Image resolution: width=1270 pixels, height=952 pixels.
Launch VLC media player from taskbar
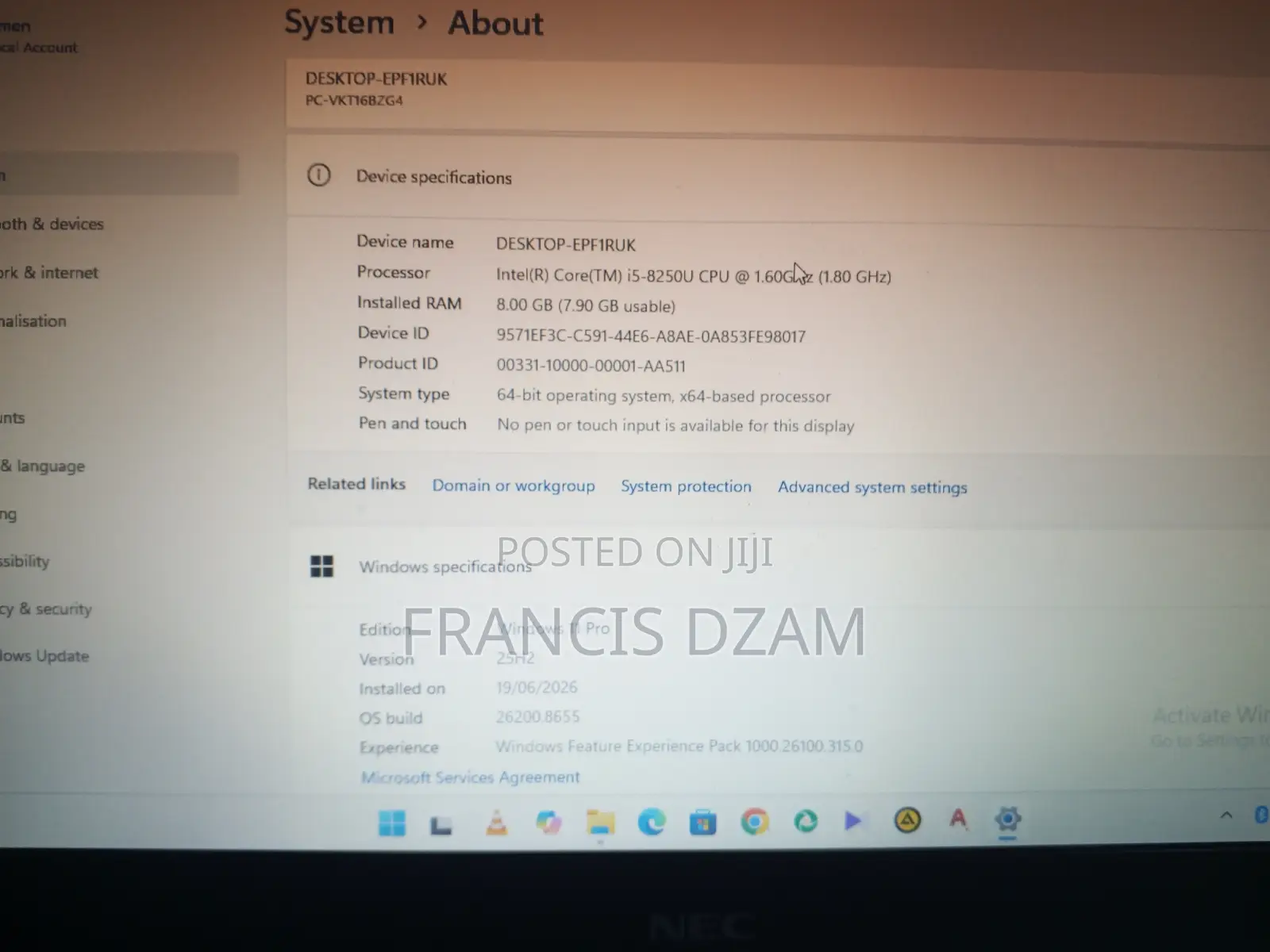tap(497, 823)
